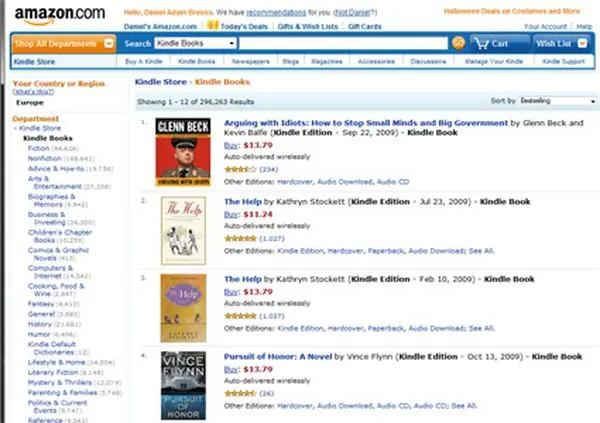Click Kindle Store in the breadcrumb

click(161, 82)
